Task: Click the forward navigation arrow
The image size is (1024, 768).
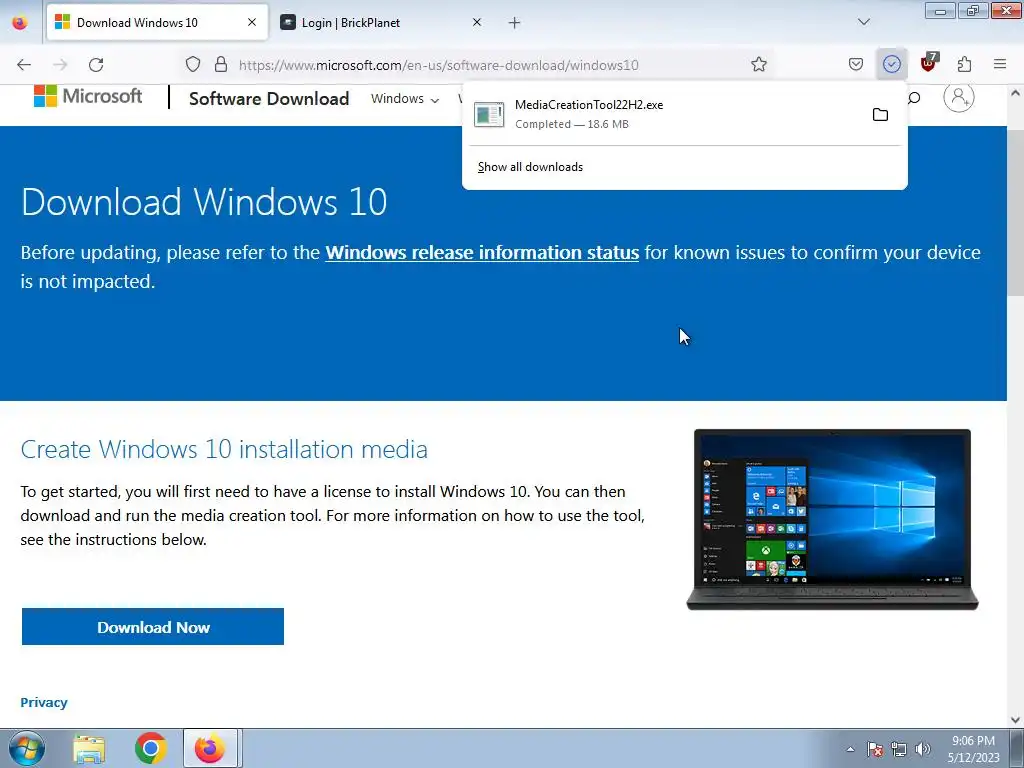Action: point(60,65)
